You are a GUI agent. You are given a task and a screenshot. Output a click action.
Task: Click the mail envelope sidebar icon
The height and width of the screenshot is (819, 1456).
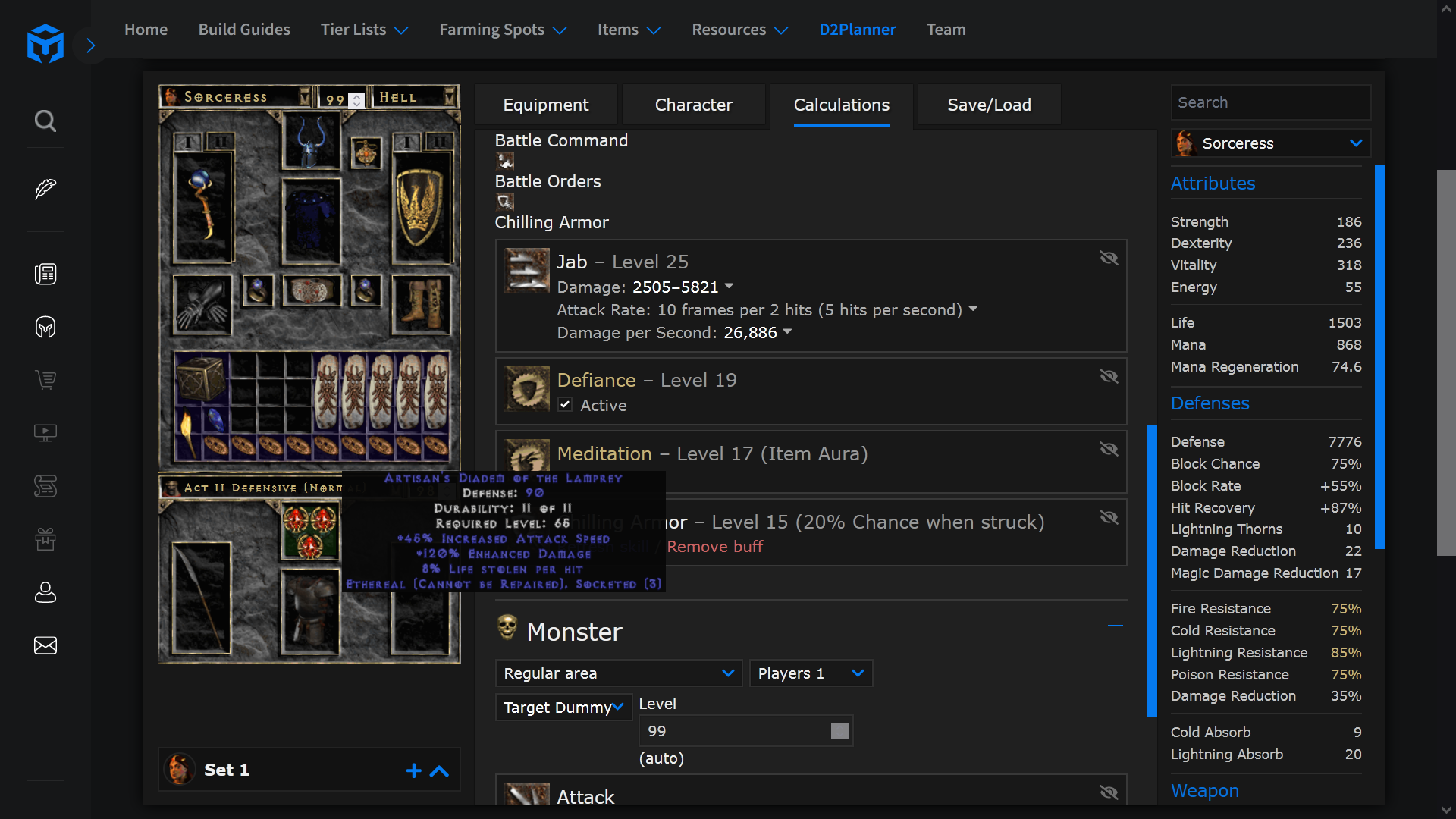tap(45, 645)
